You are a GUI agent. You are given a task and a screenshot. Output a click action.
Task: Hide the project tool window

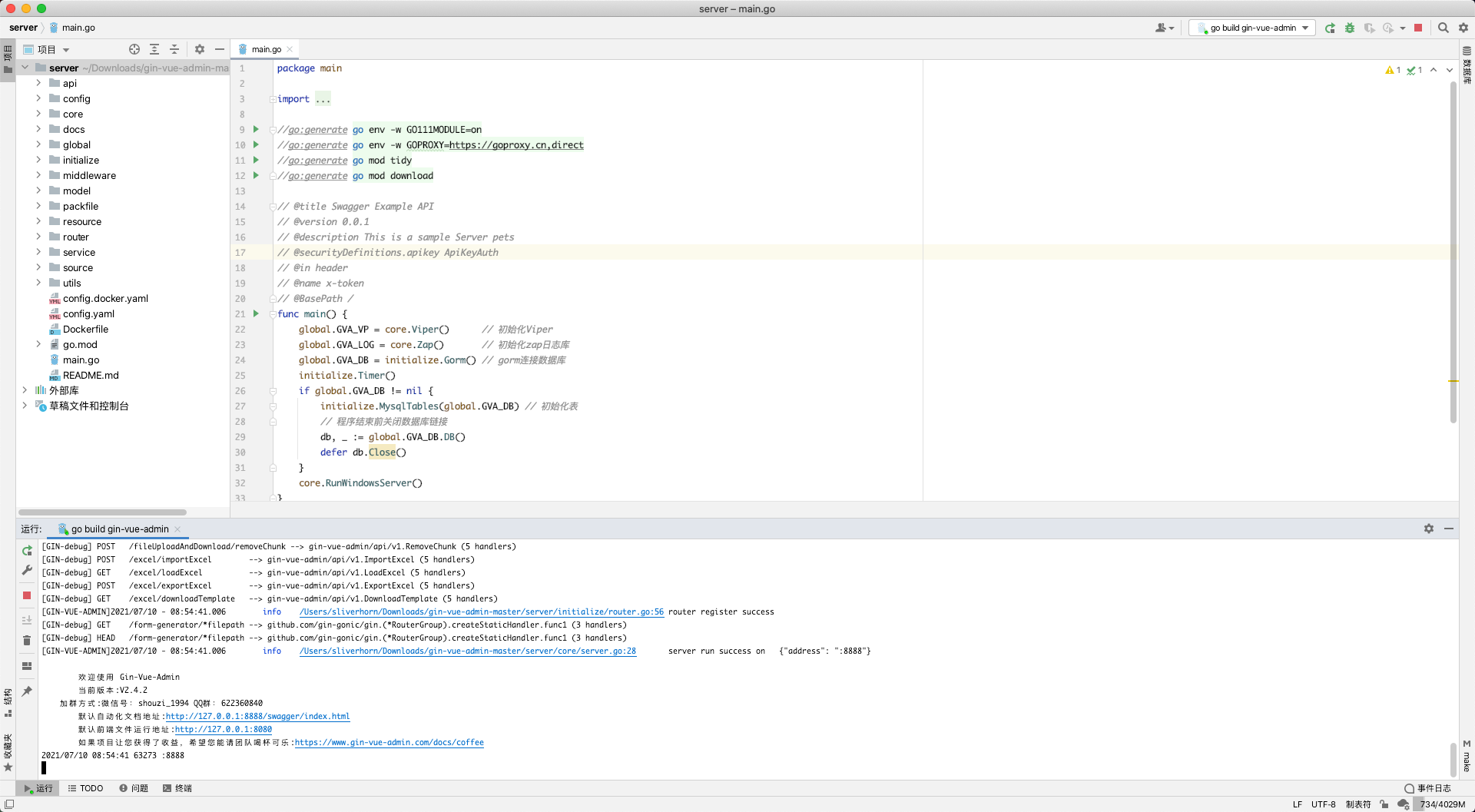pyautogui.click(x=220, y=49)
